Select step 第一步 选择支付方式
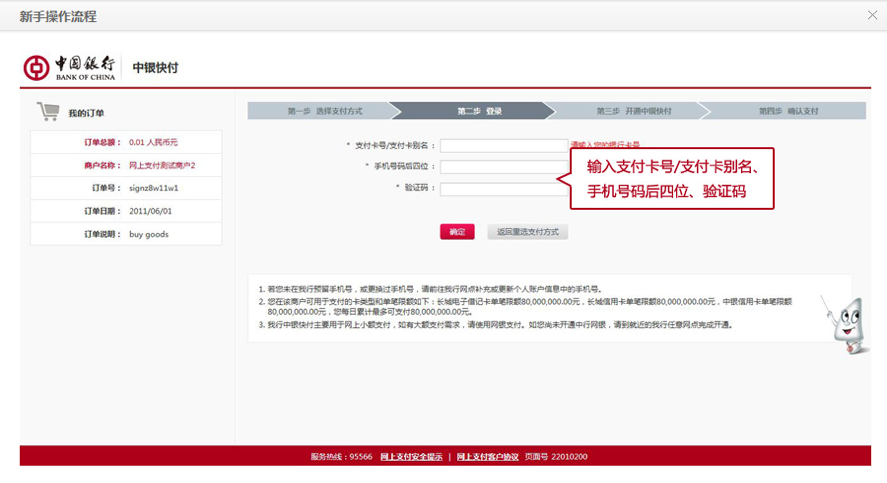Viewport: 887px width, 483px height. tap(325, 111)
